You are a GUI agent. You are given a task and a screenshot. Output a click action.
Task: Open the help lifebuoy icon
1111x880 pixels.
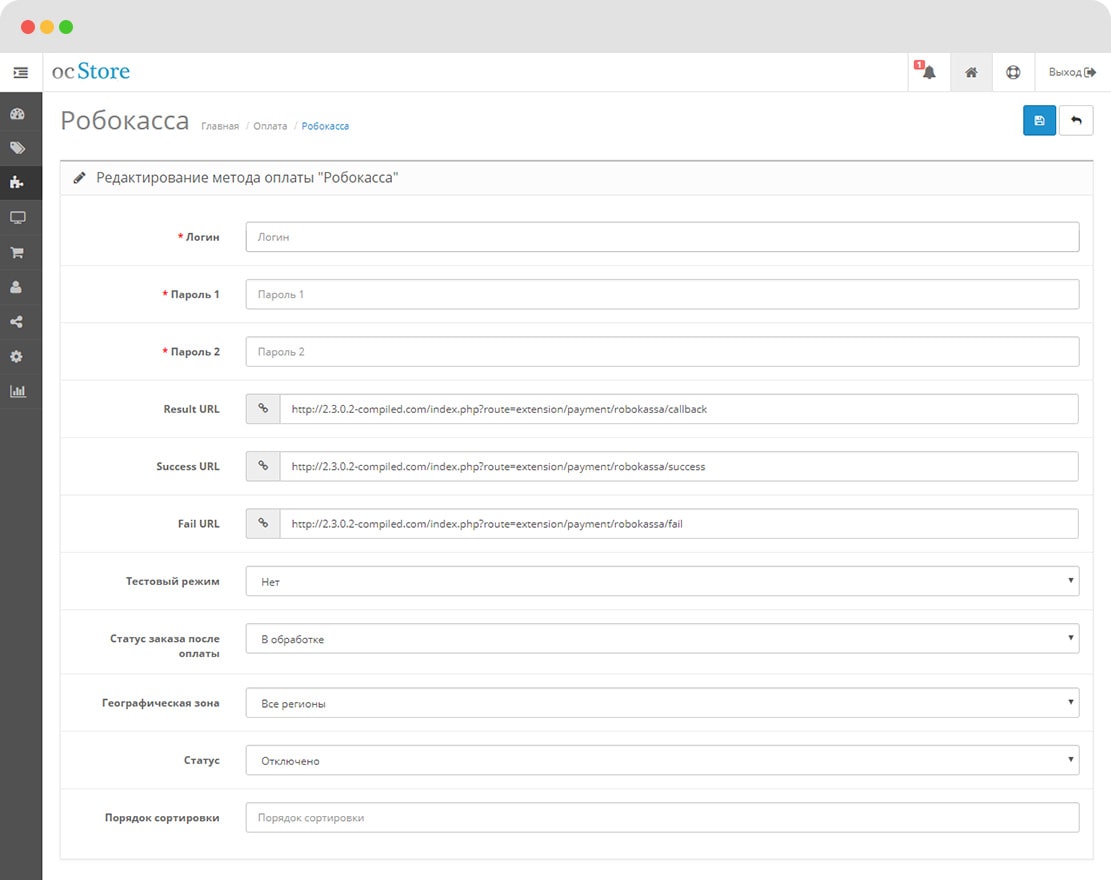(1013, 72)
